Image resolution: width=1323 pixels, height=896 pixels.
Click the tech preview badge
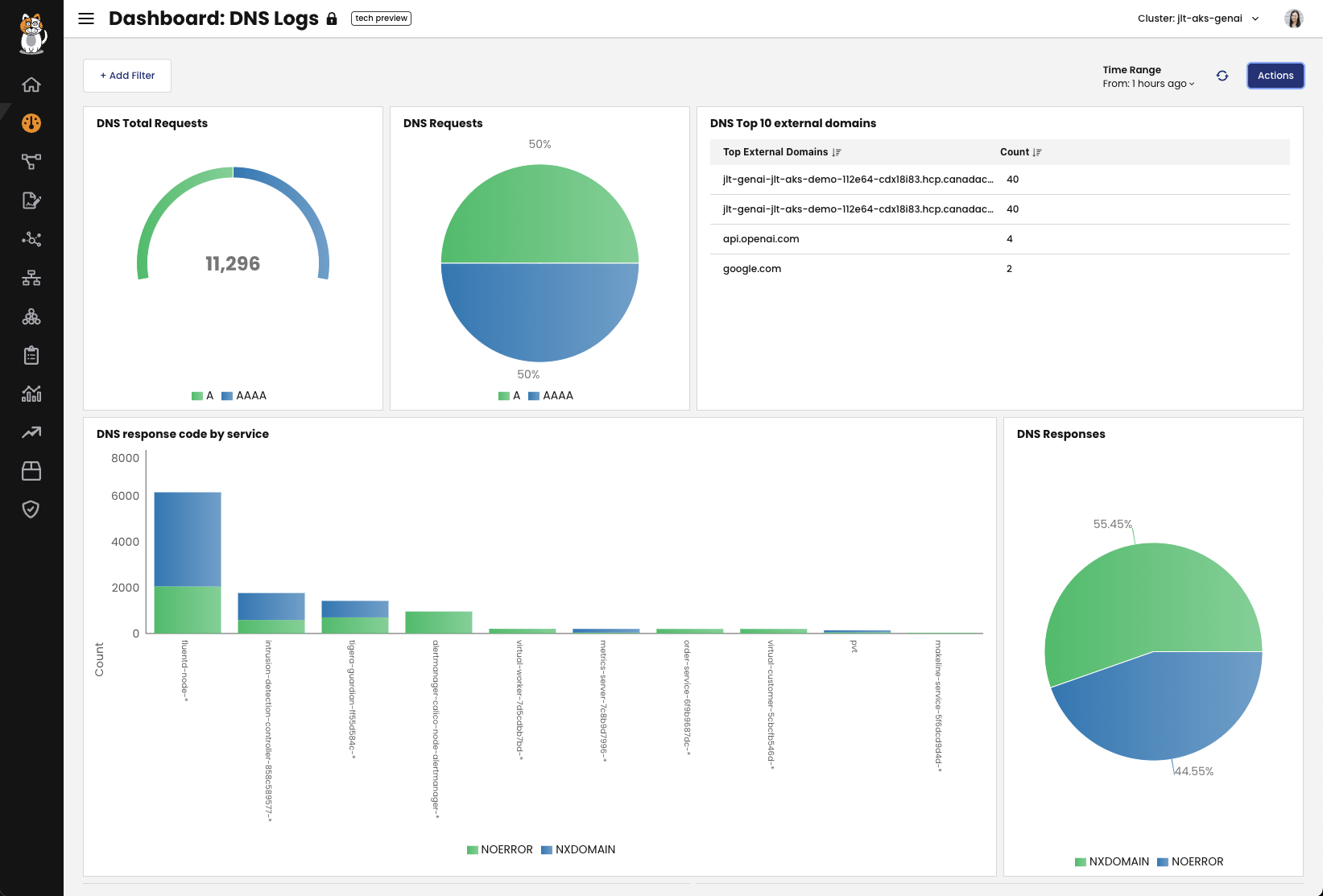point(382,19)
